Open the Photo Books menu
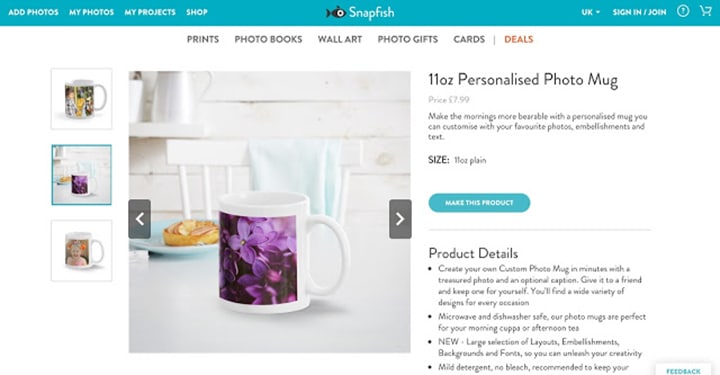720x375 pixels. click(268, 39)
